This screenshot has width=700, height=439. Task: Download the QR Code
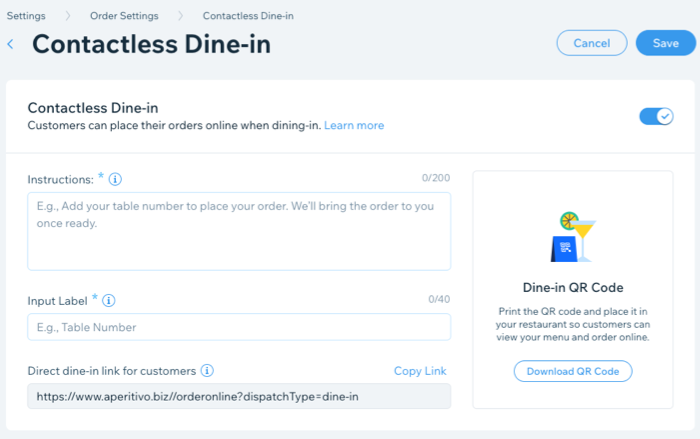[573, 371]
